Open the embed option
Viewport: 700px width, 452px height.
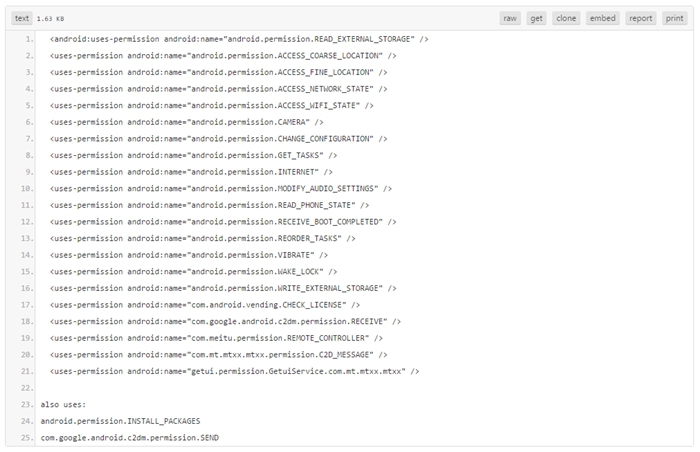pos(603,18)
